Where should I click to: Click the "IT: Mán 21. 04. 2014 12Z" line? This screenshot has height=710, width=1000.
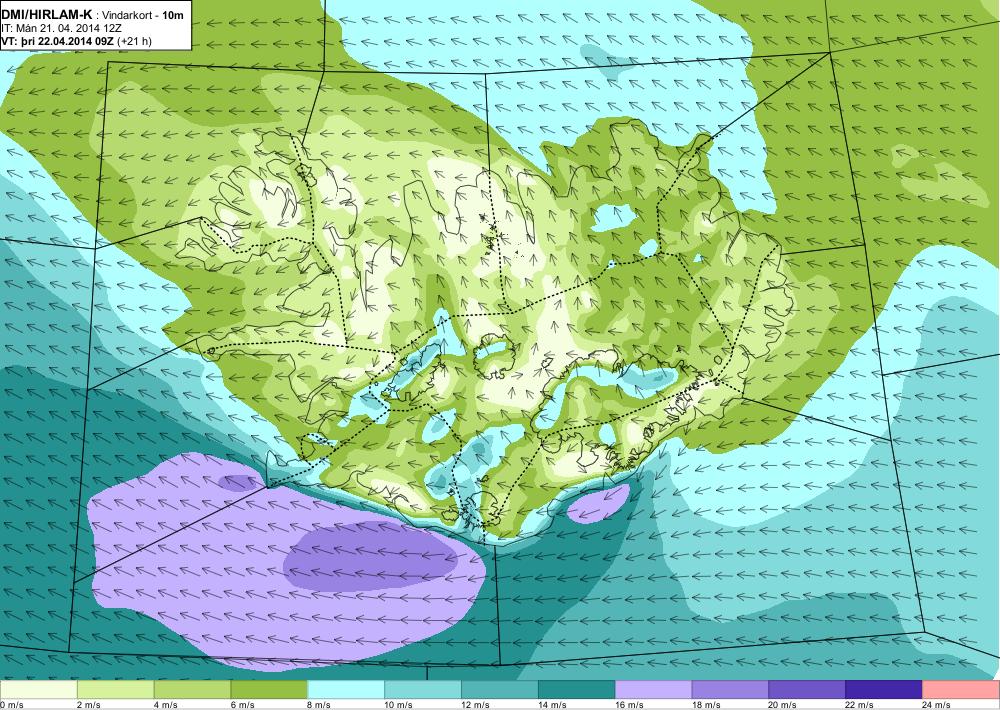tap(62, 28)
